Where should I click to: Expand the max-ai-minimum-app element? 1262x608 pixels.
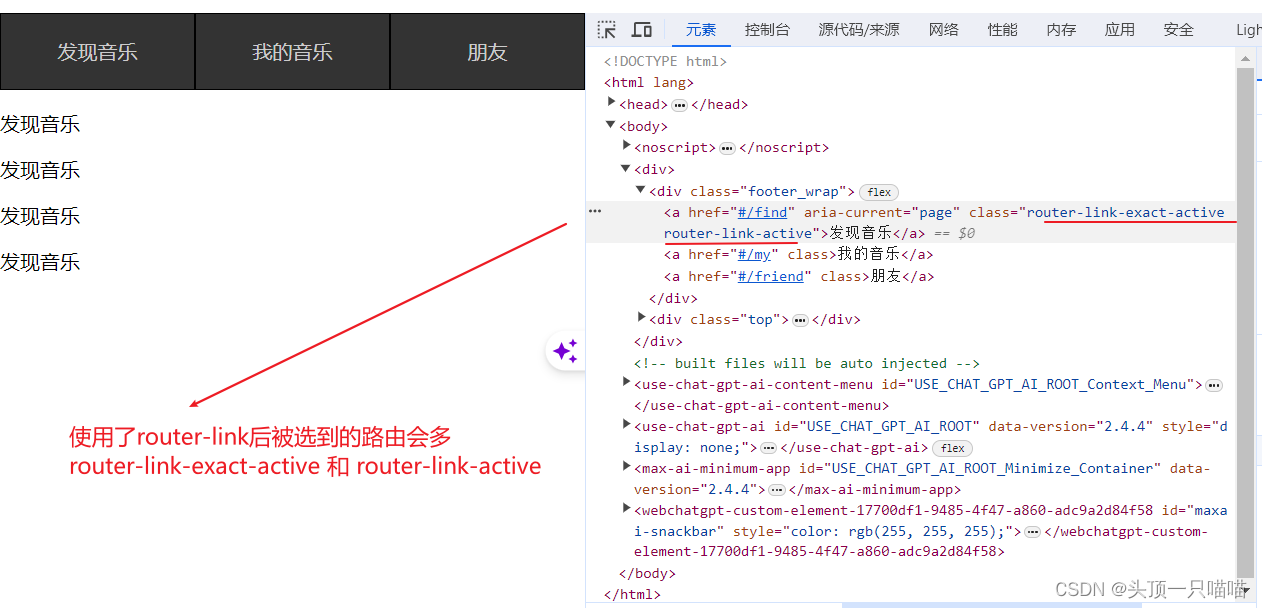625,467
